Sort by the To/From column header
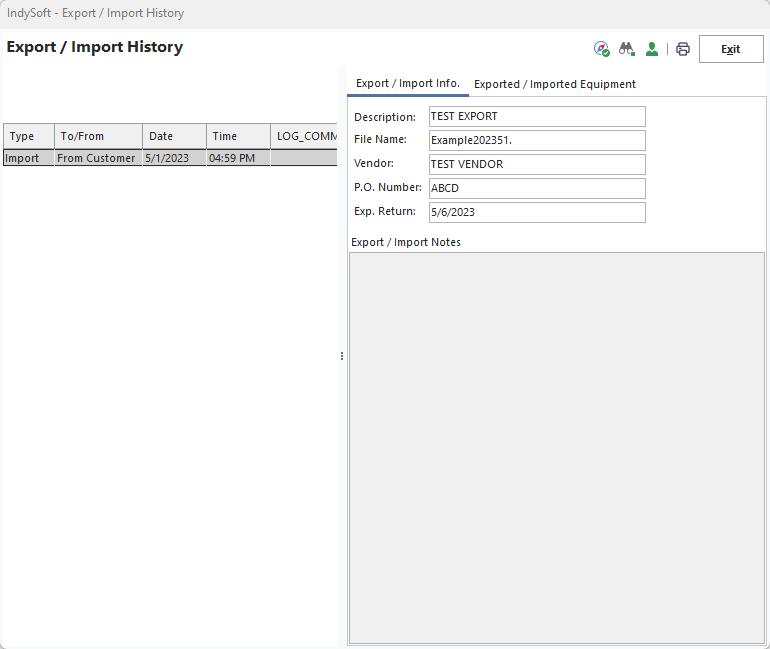 [98, 136]
